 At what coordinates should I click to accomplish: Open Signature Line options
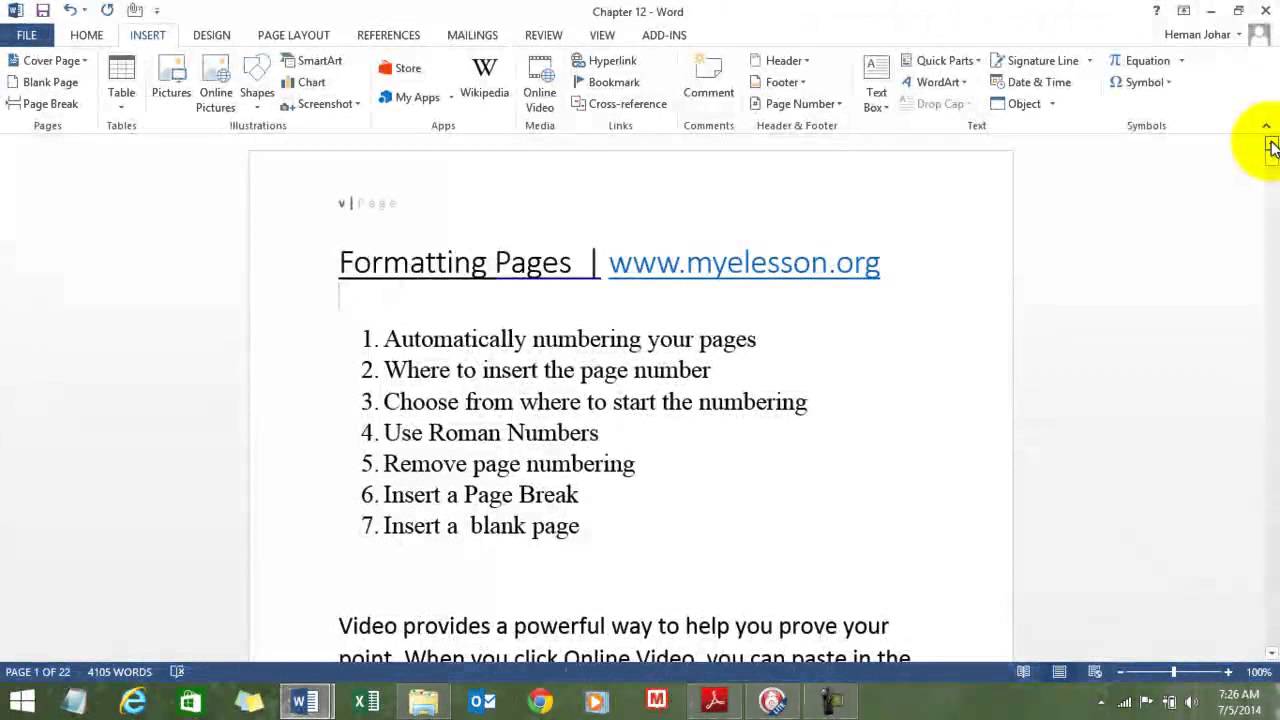coord(1090,61)
